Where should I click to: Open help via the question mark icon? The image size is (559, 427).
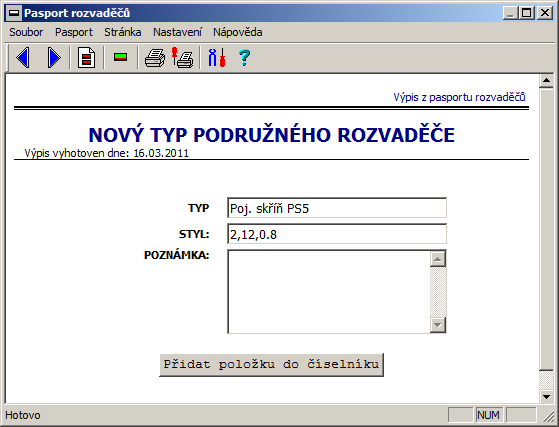(x=244, y=57)
